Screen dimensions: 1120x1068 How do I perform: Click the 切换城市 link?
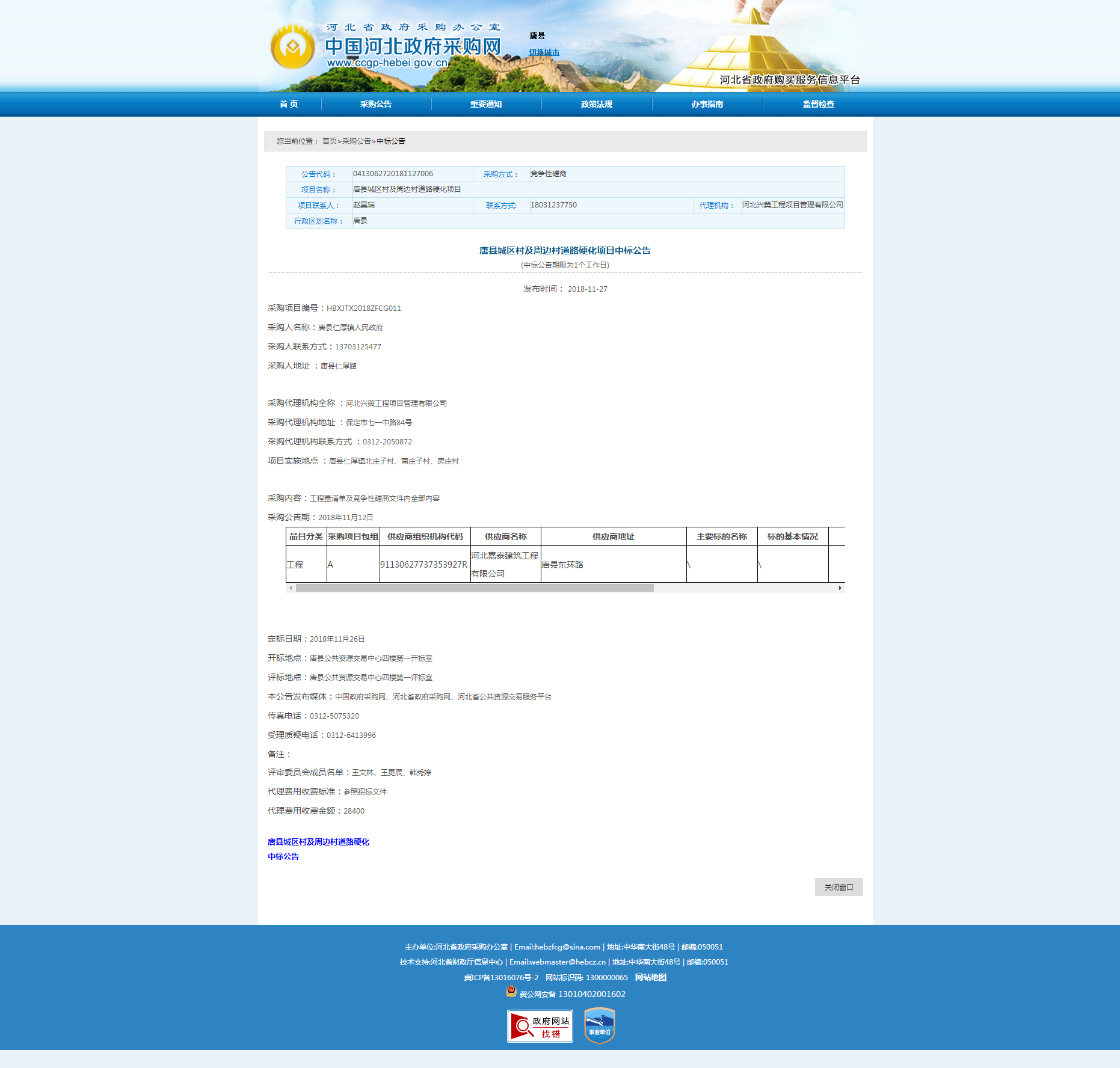pos(544,53)
